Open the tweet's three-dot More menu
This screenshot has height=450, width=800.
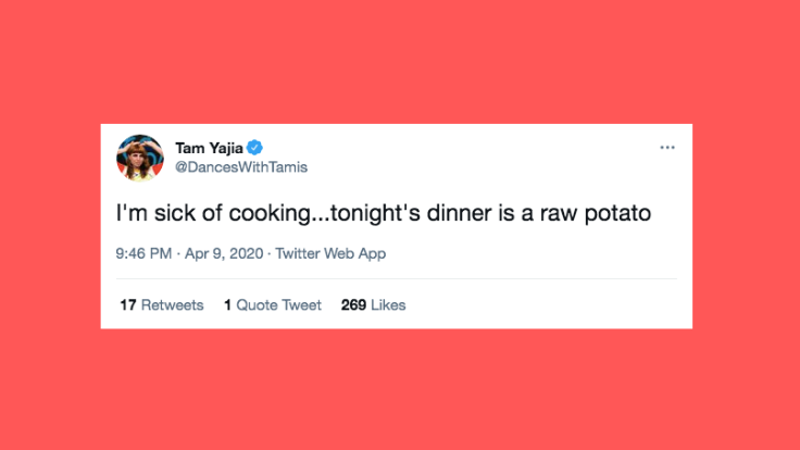pos(667,149)
